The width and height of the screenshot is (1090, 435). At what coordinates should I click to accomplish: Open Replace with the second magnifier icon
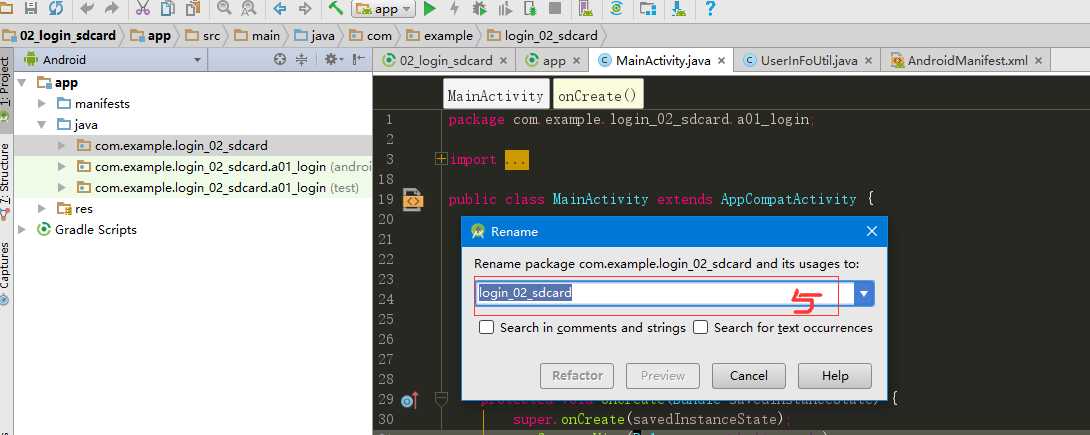pos(248,8)
